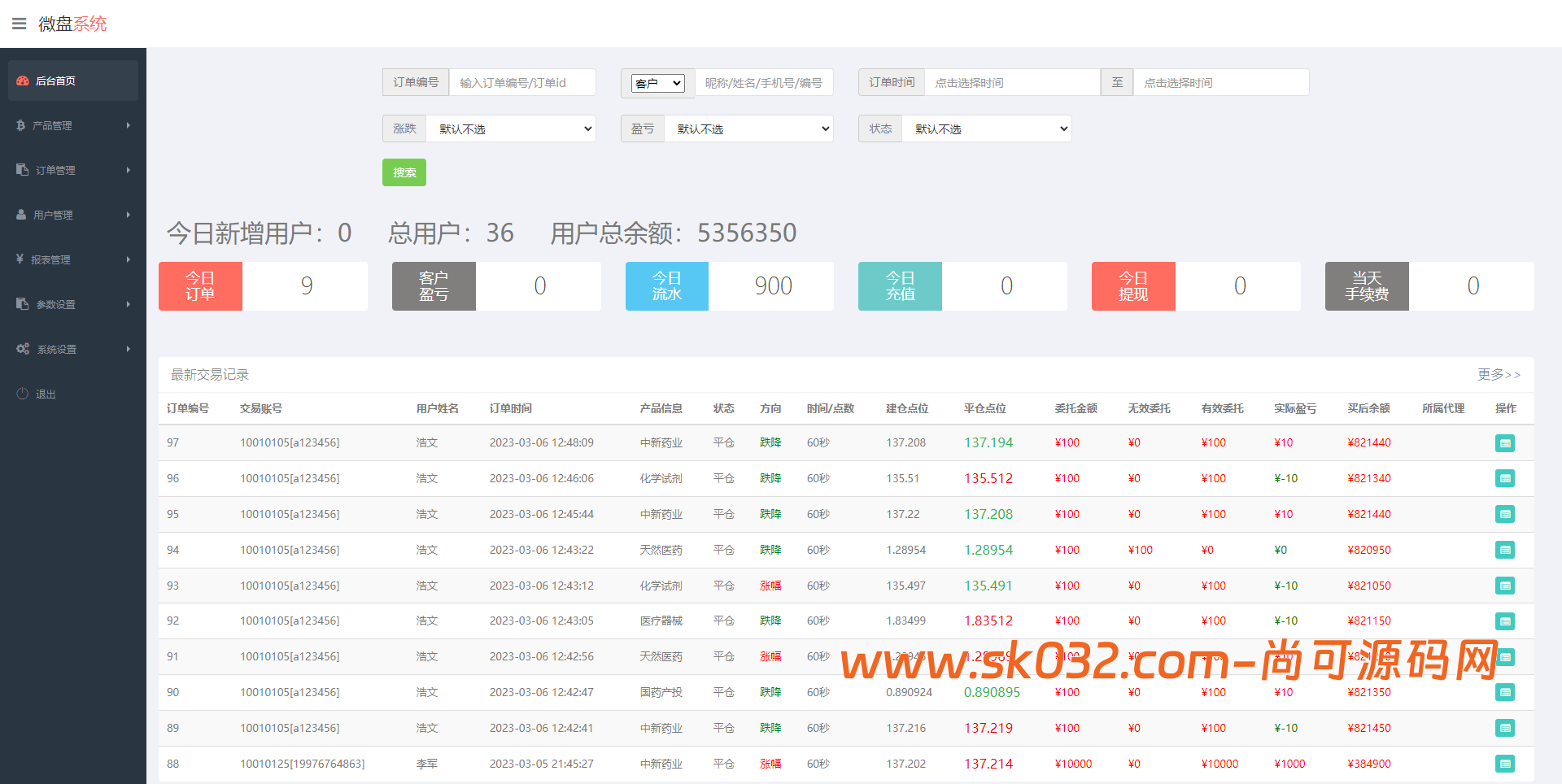Viewport: 1562px width, 784px height.
Task: Open the 状态 filter dropdown
Action: click(986, 128)
